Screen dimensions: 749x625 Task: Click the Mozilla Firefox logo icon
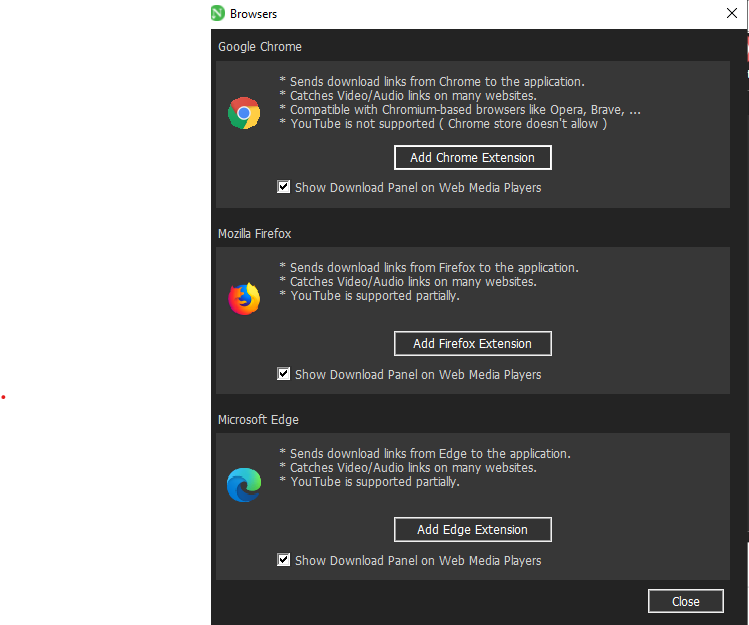(x=244, y=299)
